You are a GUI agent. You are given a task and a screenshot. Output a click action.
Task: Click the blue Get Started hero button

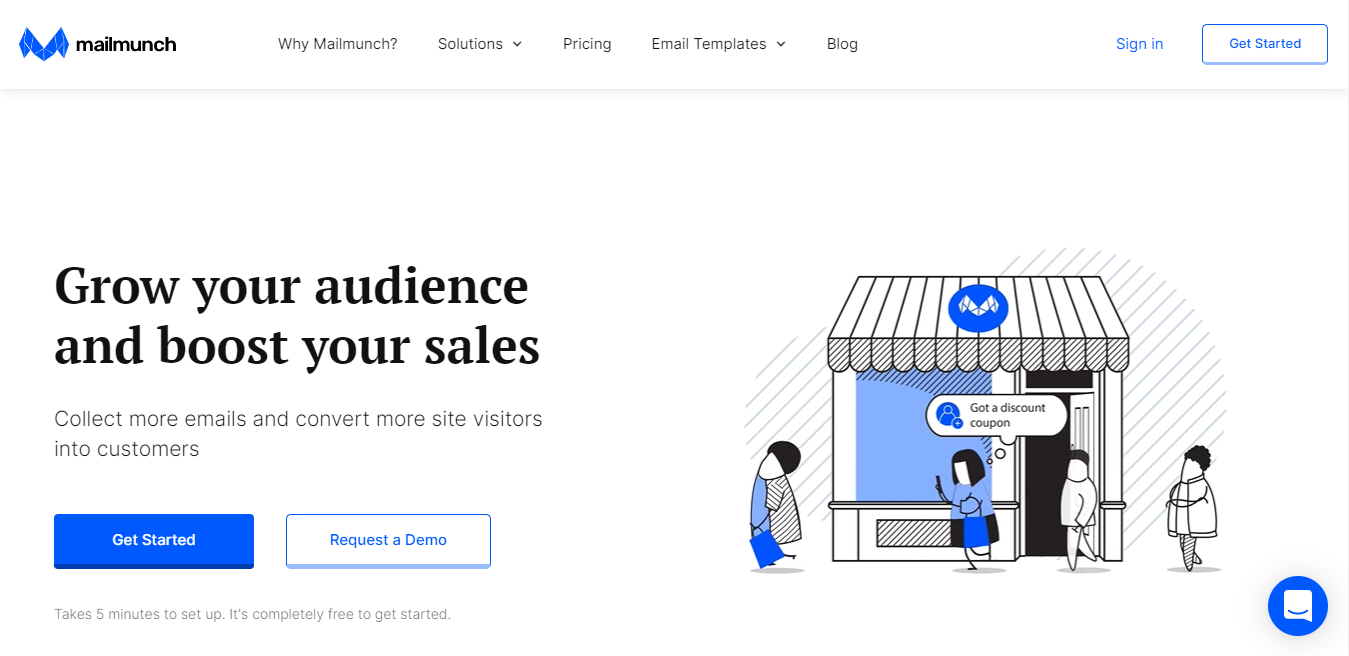pos(153,539)
